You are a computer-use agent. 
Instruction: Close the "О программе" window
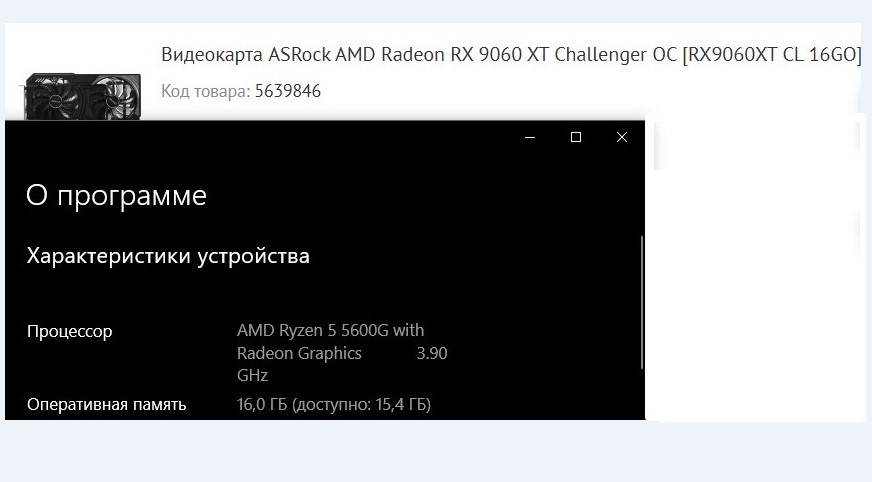pyautogui.click(x=622, y=138)
